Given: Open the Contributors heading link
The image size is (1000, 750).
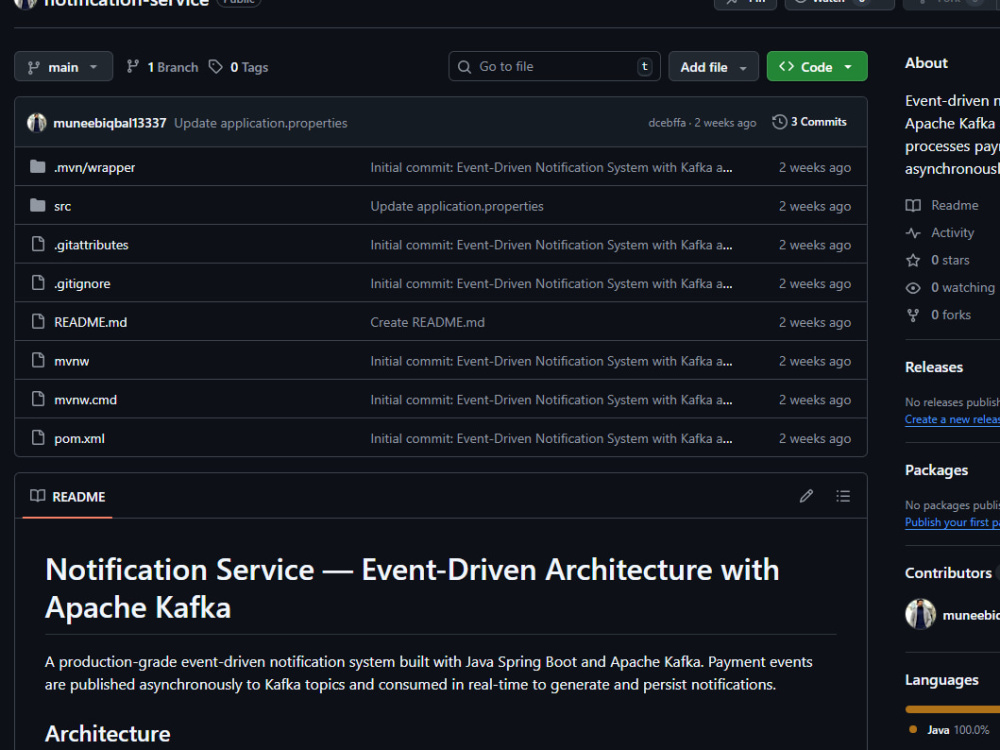Looking at the screenshot, I should [948, 573].
